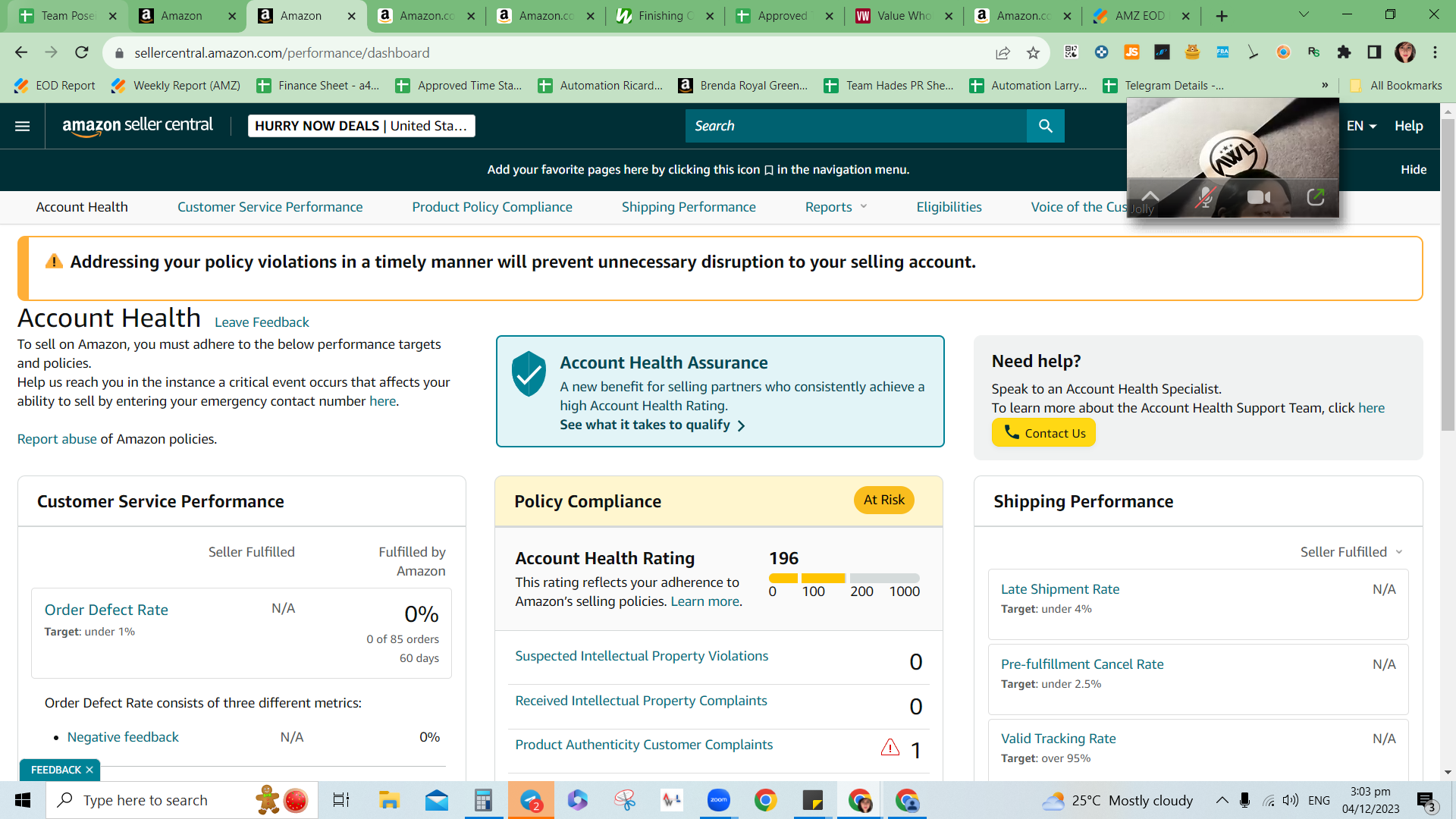The height and width of the screenshot is (819, 1456).
Task: Click the Leave Feedback link
Action: click(262, 322)
